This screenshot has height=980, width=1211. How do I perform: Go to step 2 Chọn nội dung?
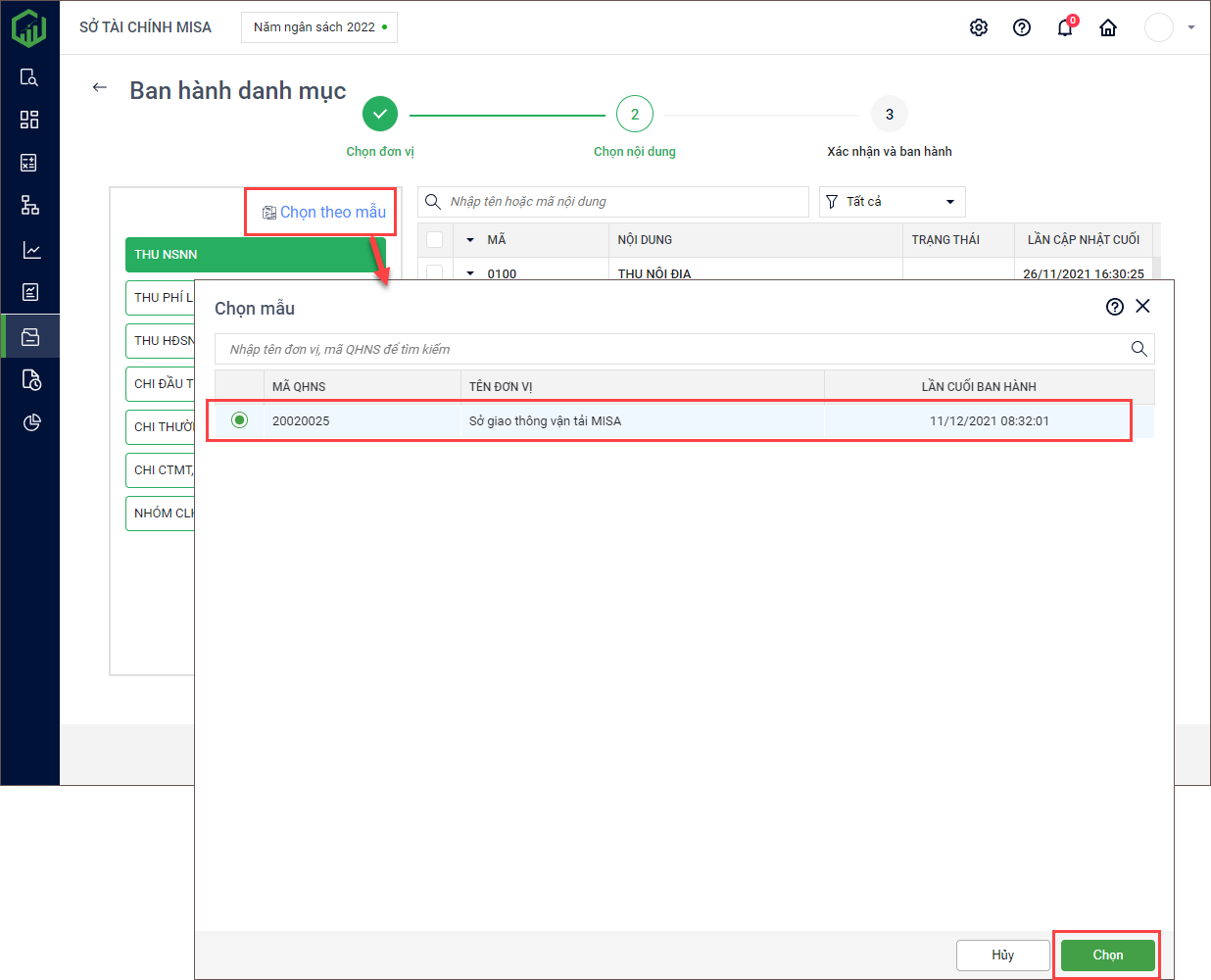(x=634, y=115)
